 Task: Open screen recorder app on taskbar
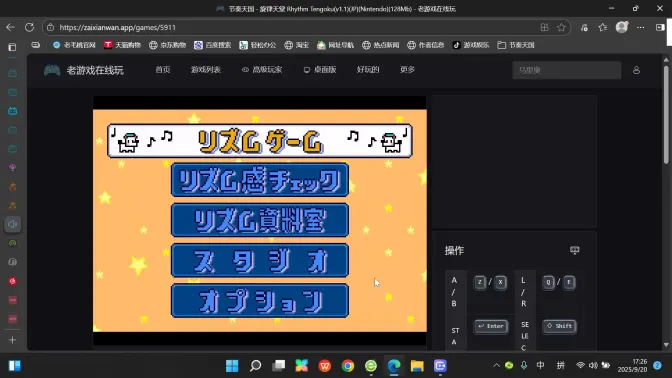coord(440,366)
